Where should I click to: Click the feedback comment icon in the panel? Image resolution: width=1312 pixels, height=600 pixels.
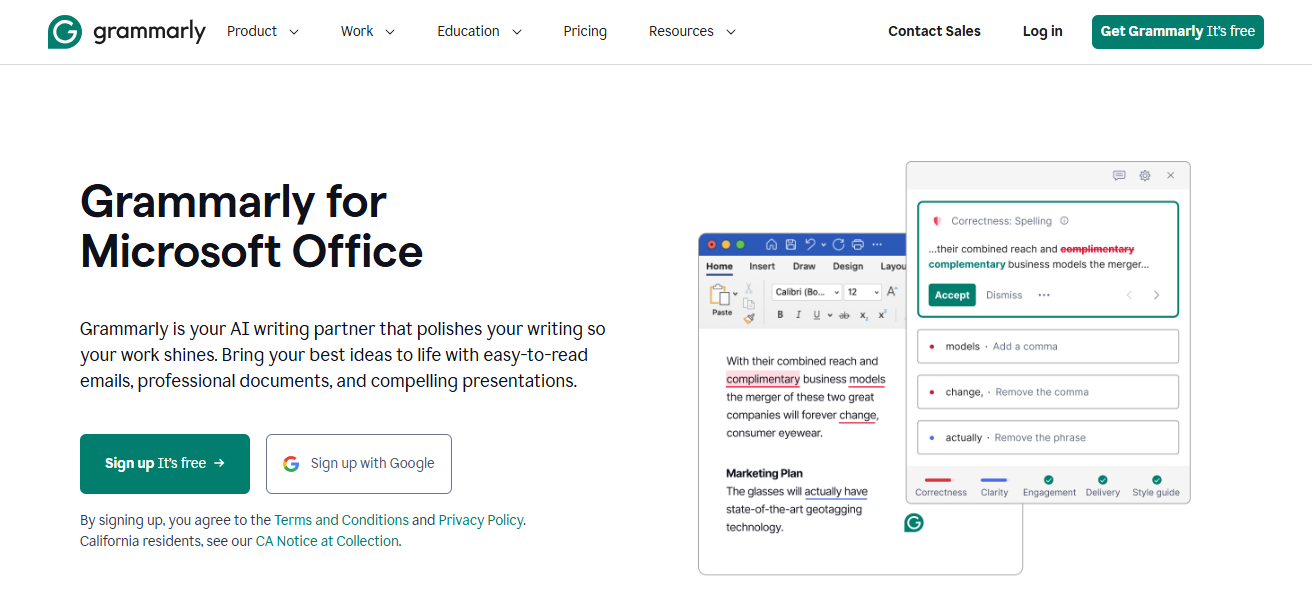coord(1118,175)
